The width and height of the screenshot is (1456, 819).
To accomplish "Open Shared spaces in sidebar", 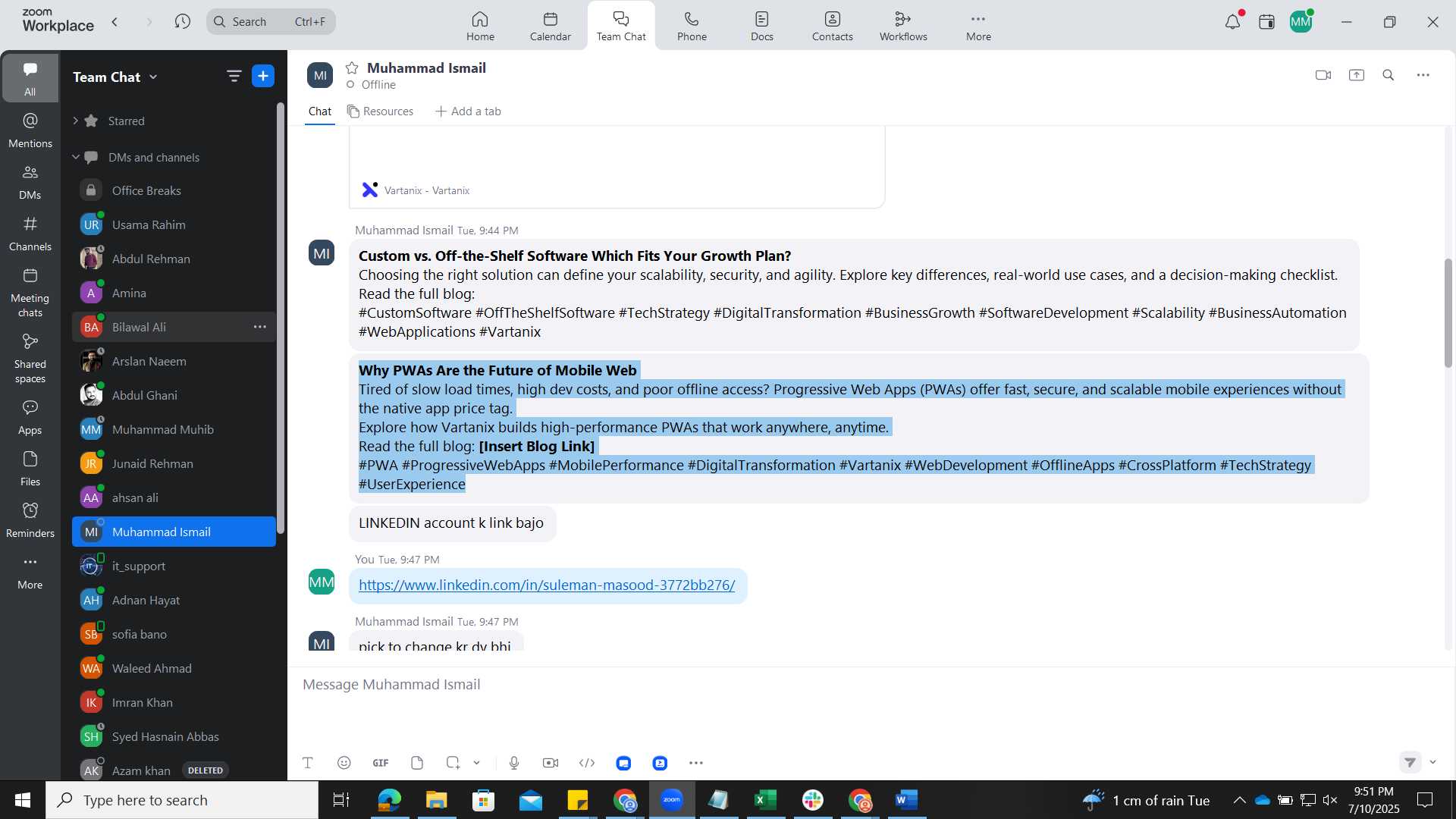I will pyautogui.click(x=30, y=358).
